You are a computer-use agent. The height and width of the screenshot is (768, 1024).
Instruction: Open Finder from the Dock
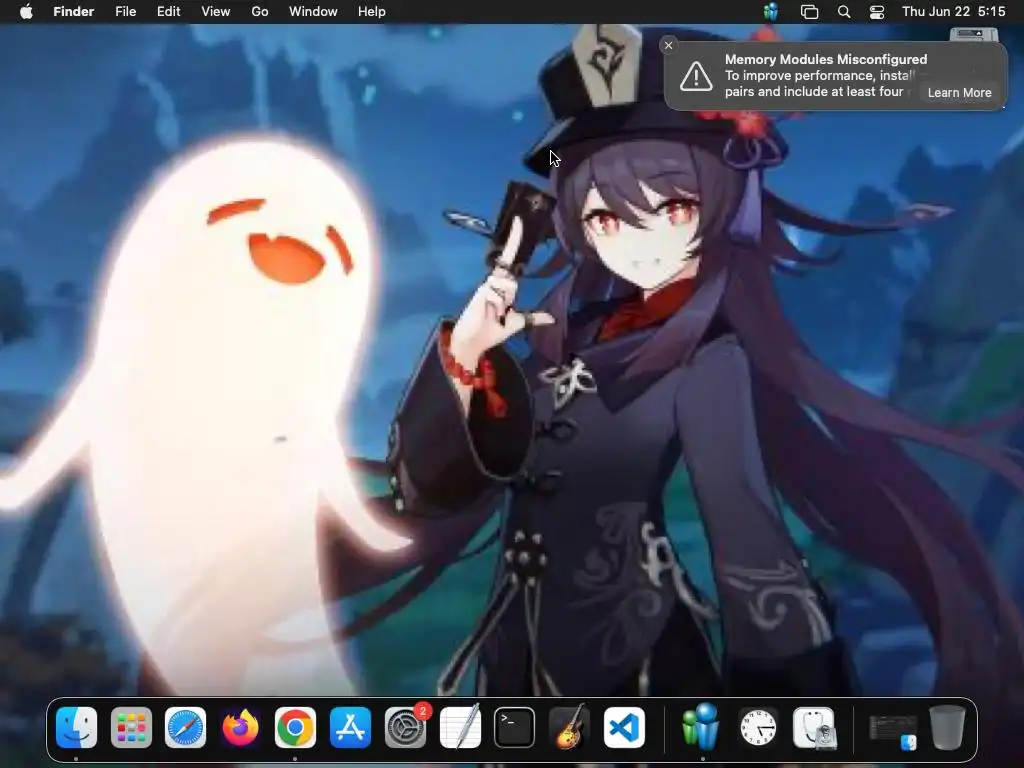pos(76,728)
